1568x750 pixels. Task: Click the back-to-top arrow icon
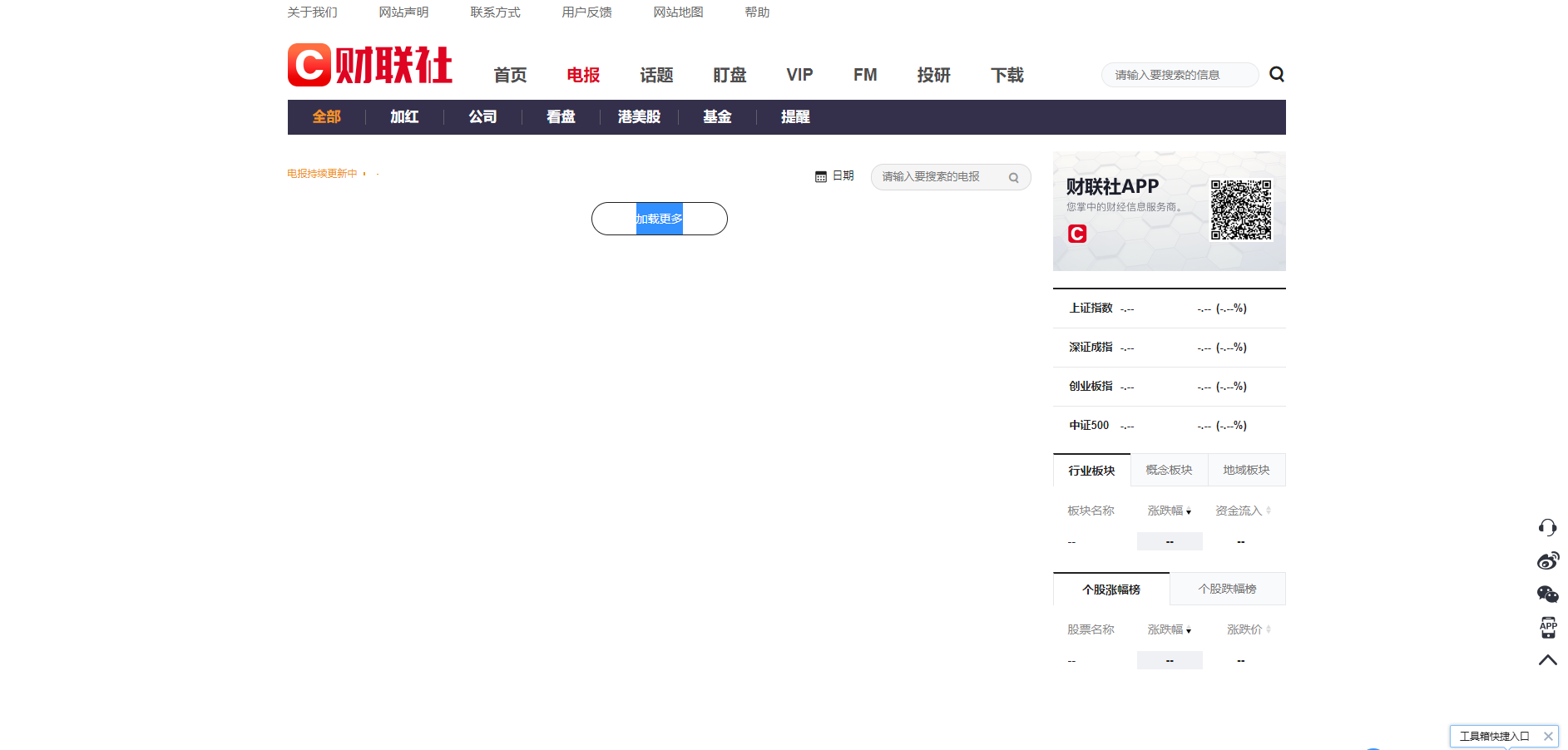1547,660
